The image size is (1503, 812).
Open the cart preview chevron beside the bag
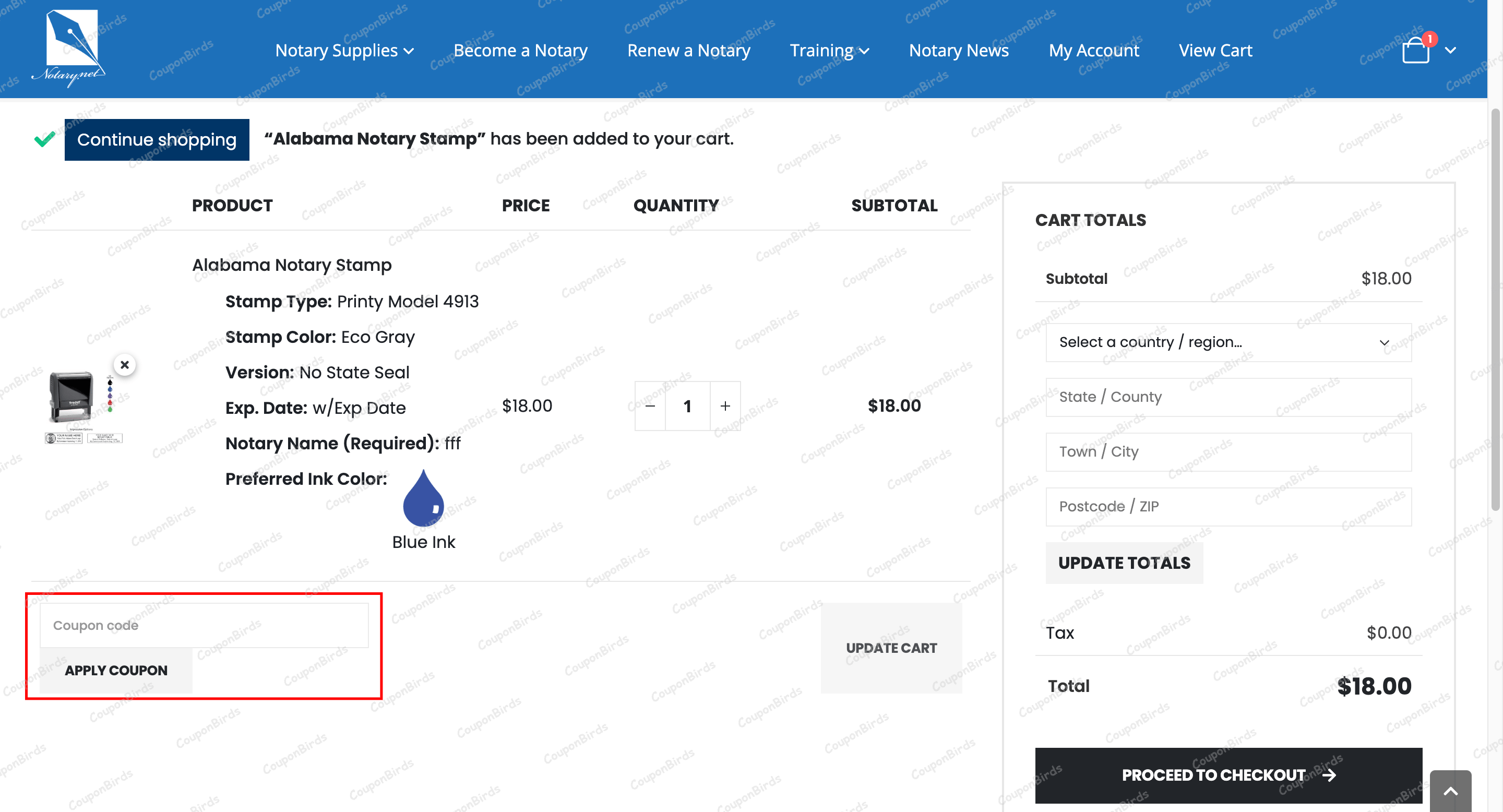point(1451,51)
